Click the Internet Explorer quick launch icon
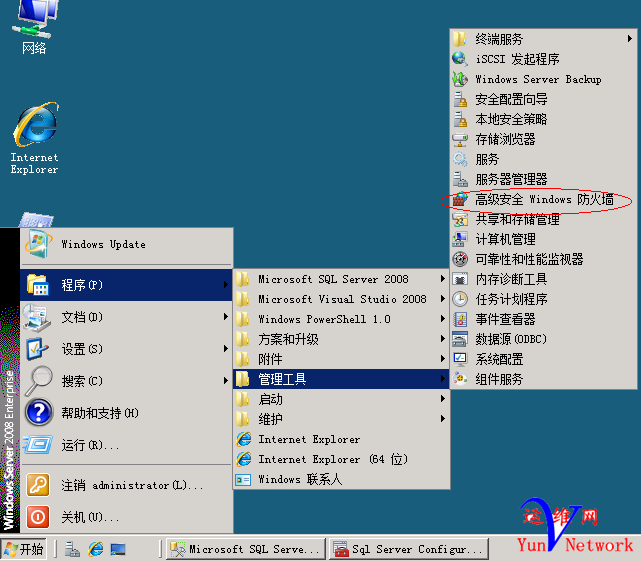This screenshot has height=562, width=641. tap(96, 549)
